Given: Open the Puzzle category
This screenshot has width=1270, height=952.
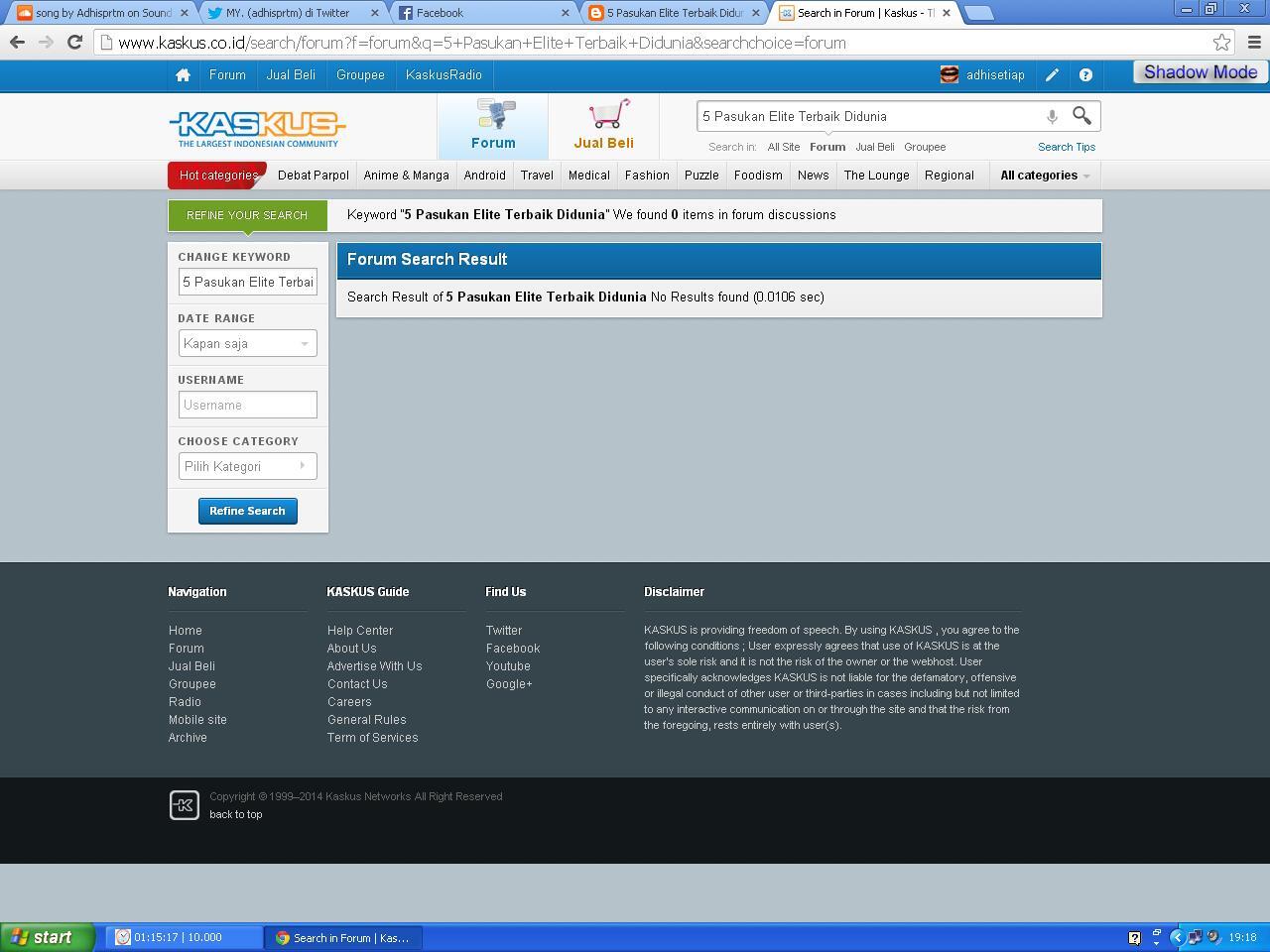Looking at the screenshot, I should (701, 176).
